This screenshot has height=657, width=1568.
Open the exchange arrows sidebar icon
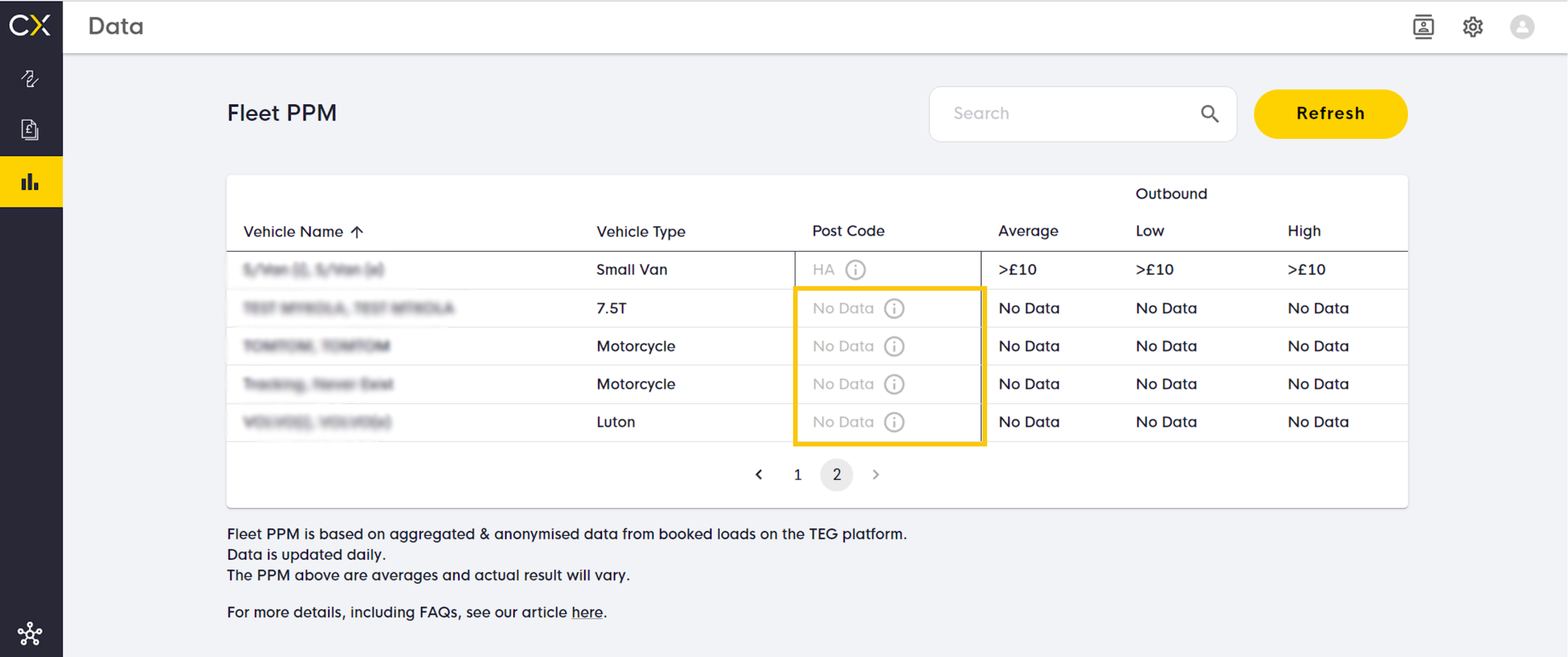tap(30, 79)
